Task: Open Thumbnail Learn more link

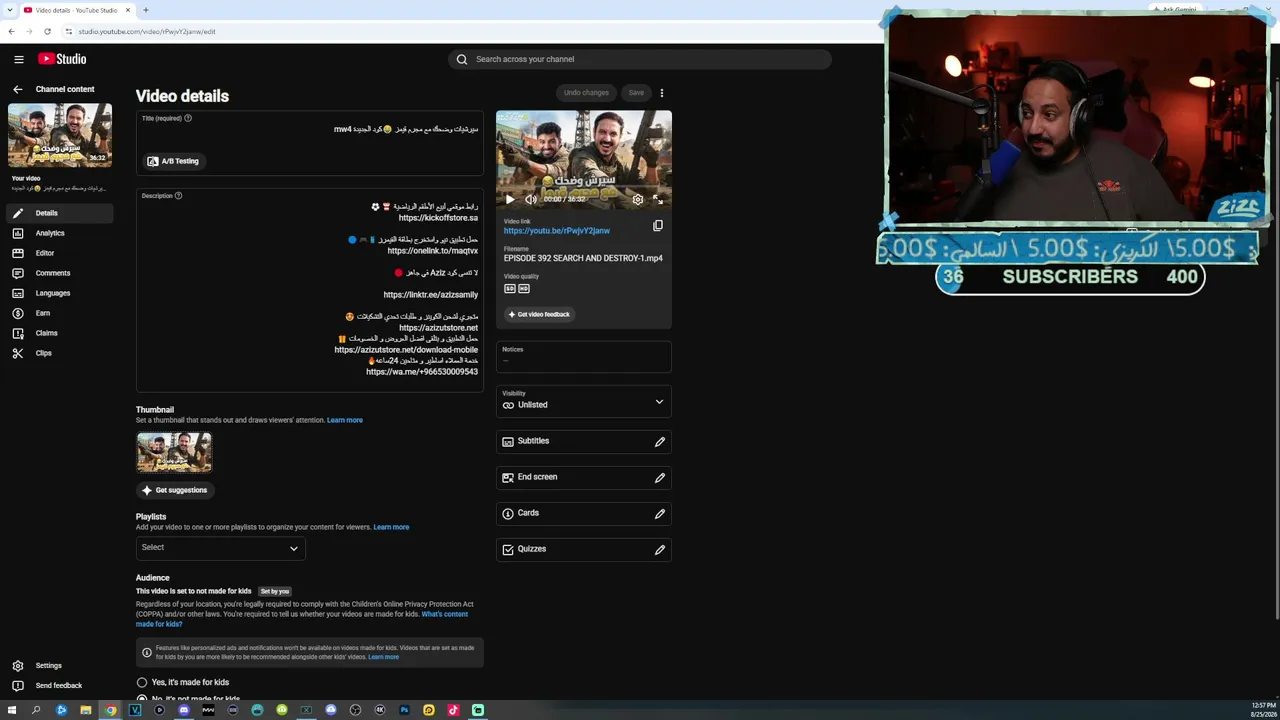Action: tap(344, 420)
